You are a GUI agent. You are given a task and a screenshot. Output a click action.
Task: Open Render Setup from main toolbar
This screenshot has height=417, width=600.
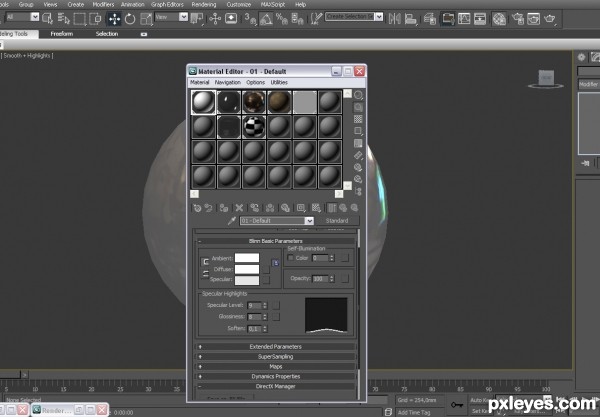(518, 19)
